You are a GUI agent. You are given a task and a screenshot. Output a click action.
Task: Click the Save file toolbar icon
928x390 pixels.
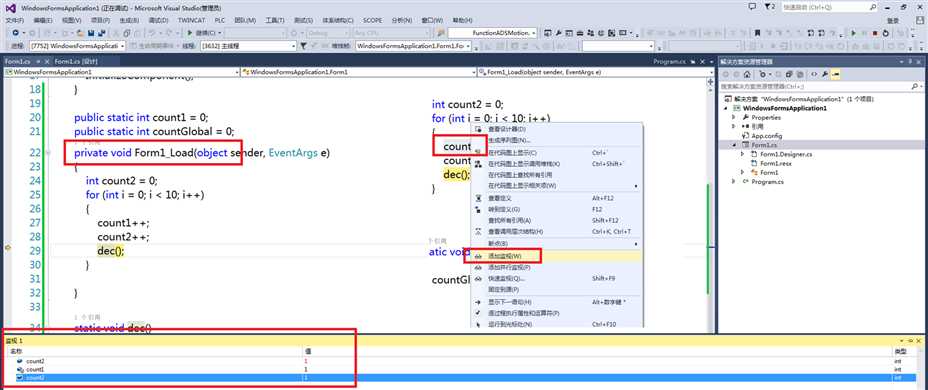tap(91, 33)
